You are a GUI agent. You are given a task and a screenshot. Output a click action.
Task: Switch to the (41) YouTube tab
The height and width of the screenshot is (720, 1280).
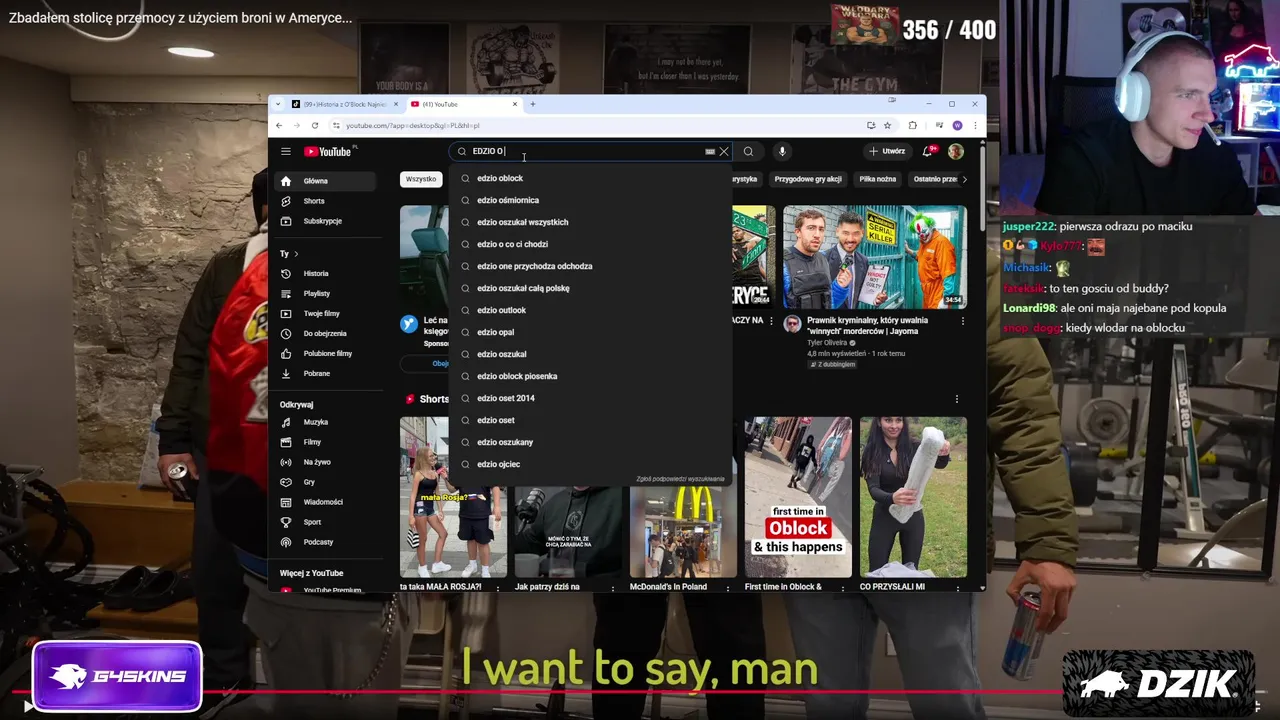[x=464, y=104]
